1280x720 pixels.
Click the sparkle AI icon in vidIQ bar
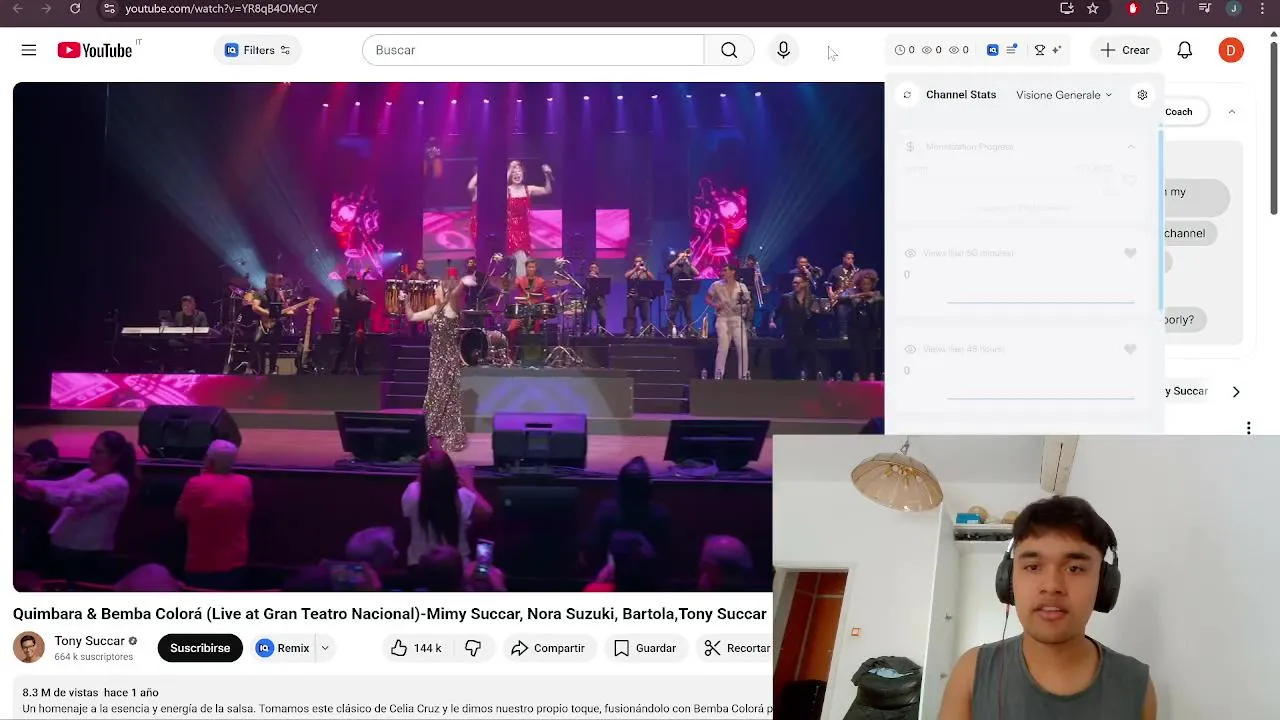(1056, 50)
